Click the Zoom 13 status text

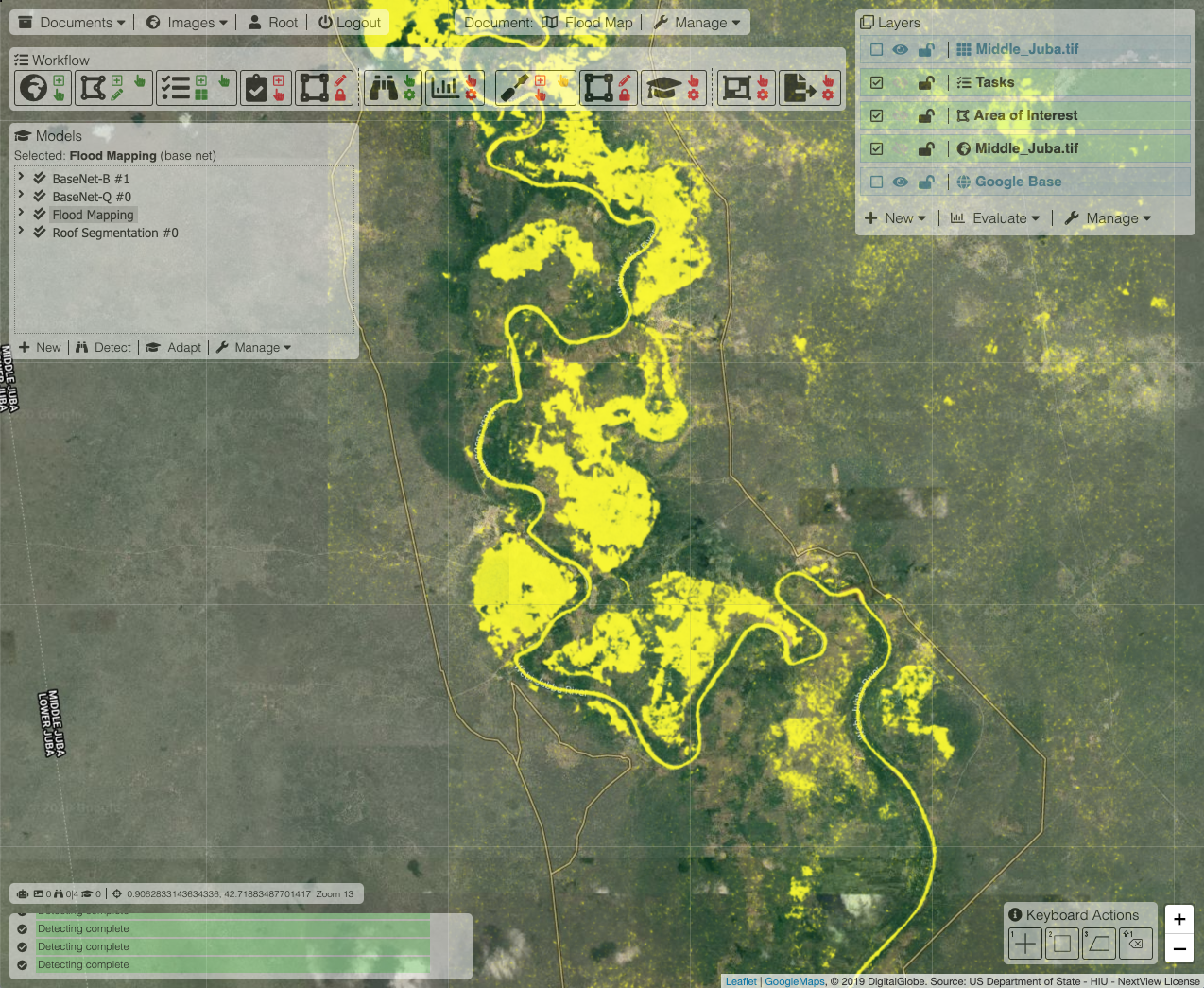[x=335, y=893]
